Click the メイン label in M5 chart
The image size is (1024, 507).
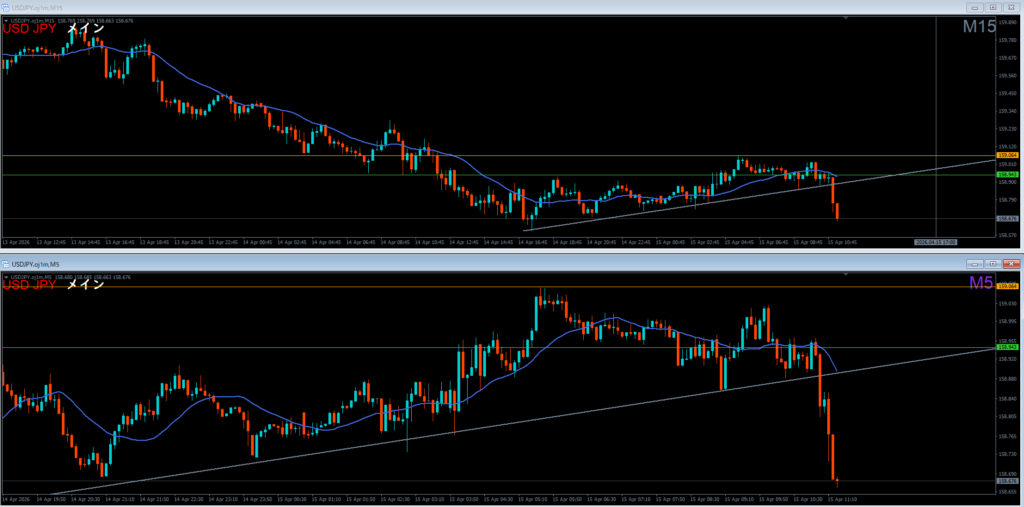[x=86, y=284]
